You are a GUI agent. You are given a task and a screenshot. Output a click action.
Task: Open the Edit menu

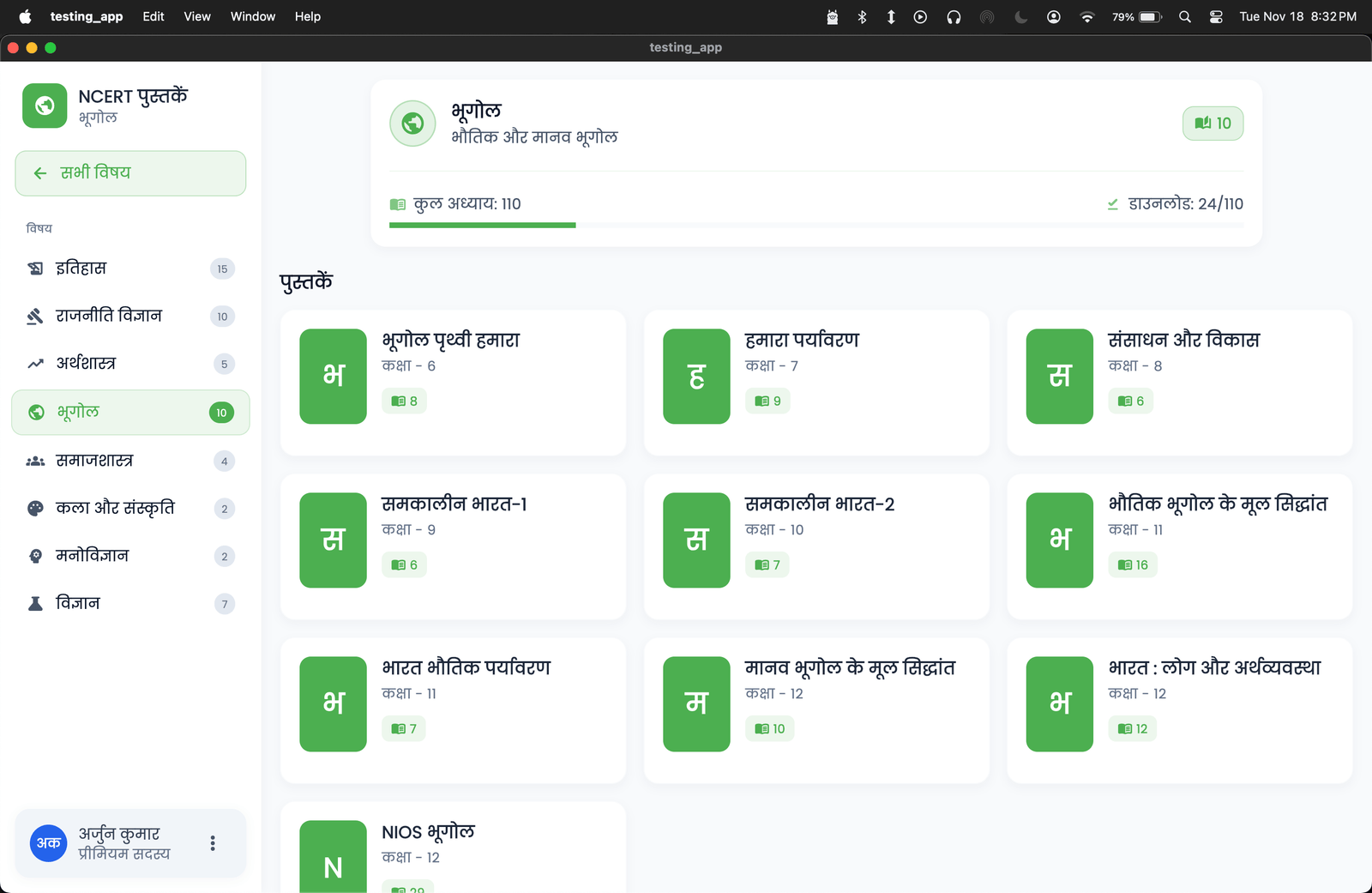pyautogui.click(x=153, y=16)
